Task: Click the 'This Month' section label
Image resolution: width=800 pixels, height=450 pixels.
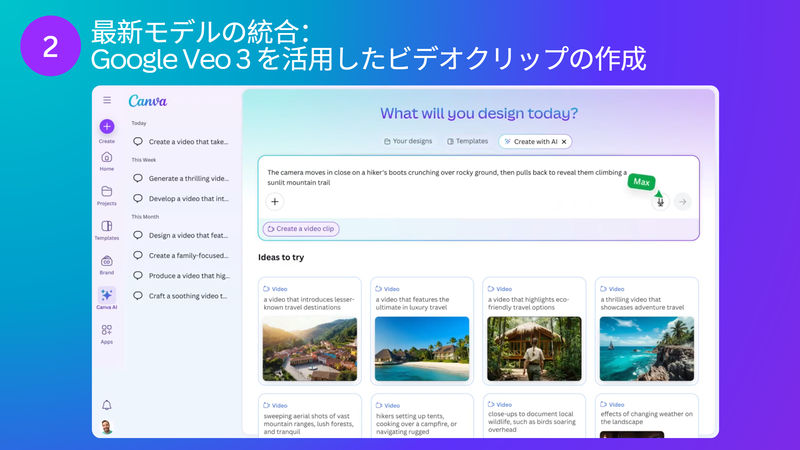Action: click(x=145, y=217)
